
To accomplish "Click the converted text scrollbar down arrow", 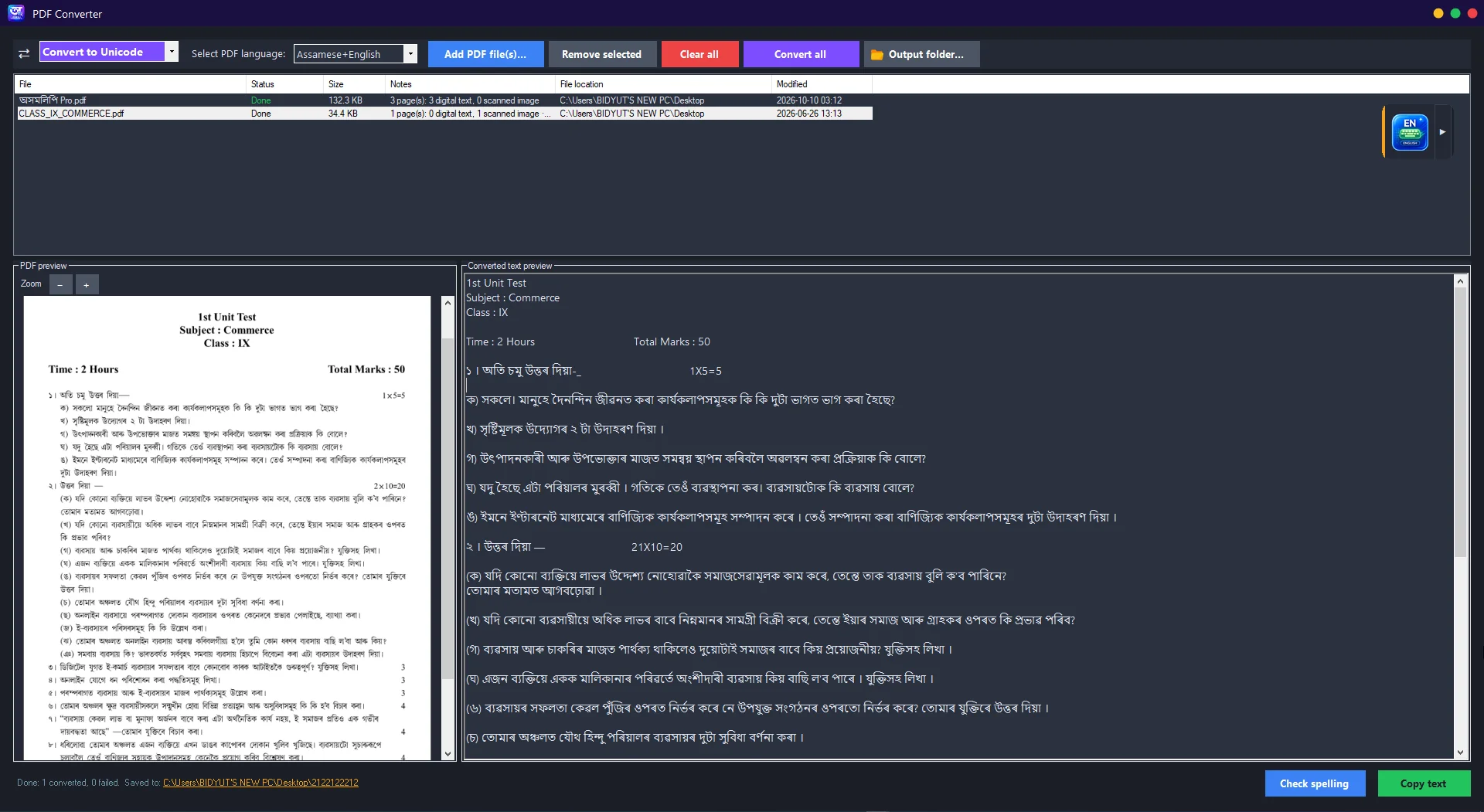I will tap(1460, 752).
